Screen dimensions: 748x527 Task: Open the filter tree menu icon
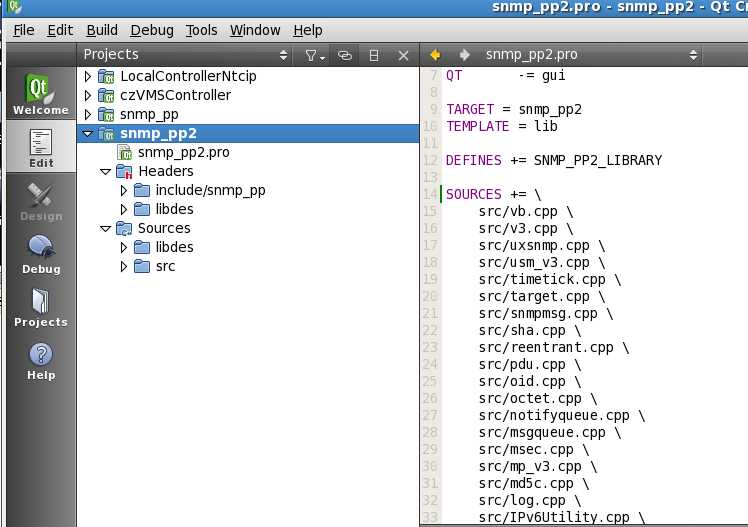pyautogui.click(x=314, y=56)
